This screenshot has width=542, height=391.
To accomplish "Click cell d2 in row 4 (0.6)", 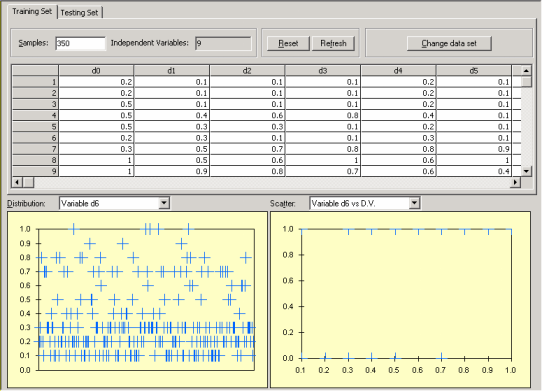I will tap(247, 115).
